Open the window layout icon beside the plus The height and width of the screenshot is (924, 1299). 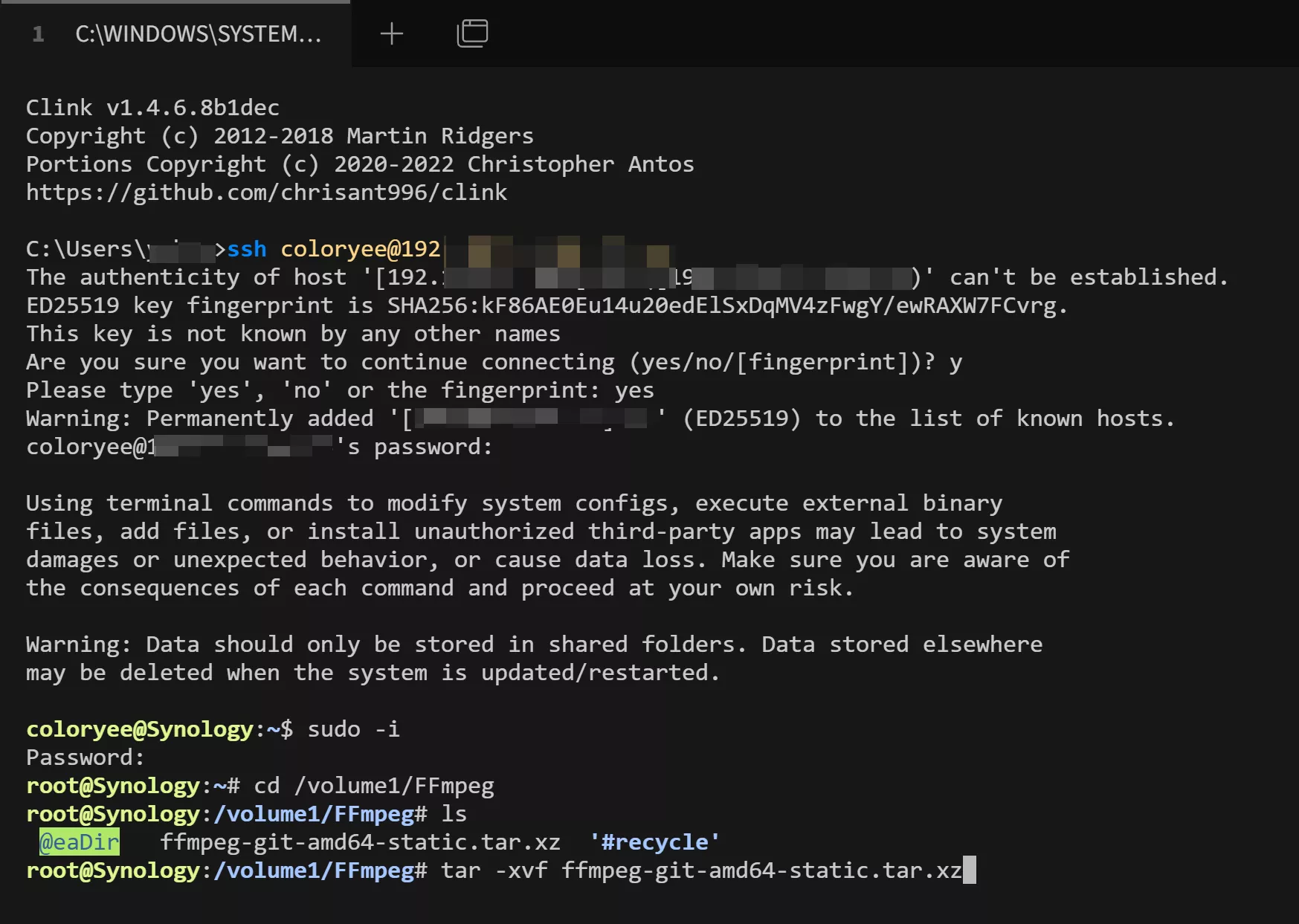[x=472, y=33]
